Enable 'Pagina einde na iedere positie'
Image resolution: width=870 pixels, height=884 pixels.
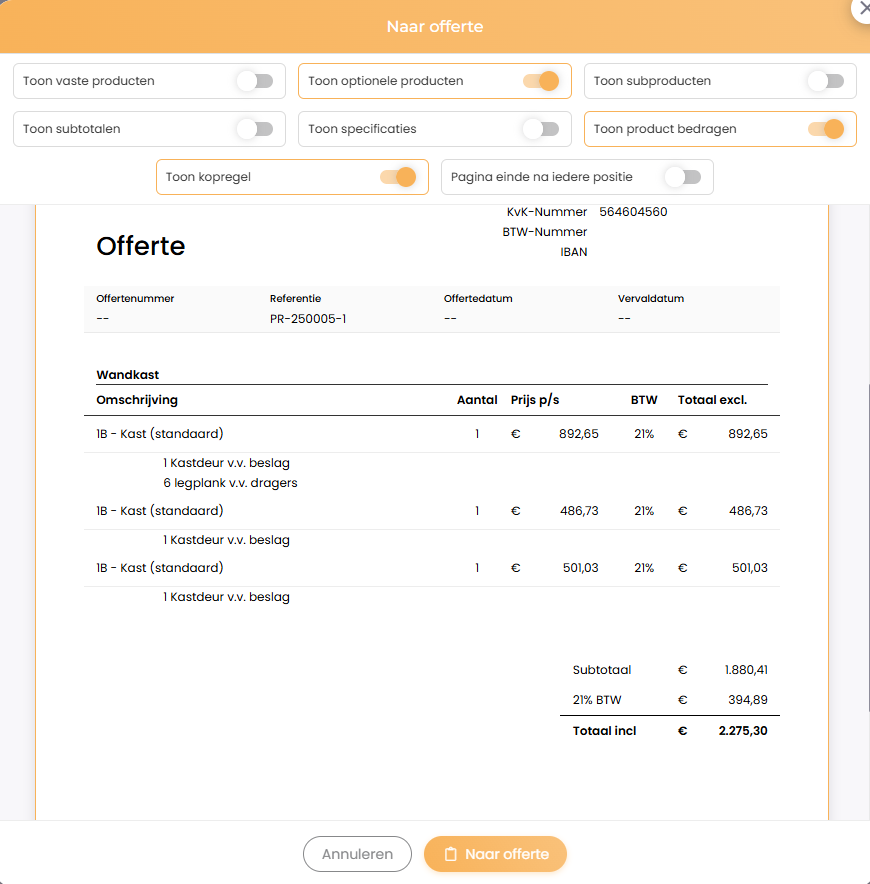(x=683, y=177)
